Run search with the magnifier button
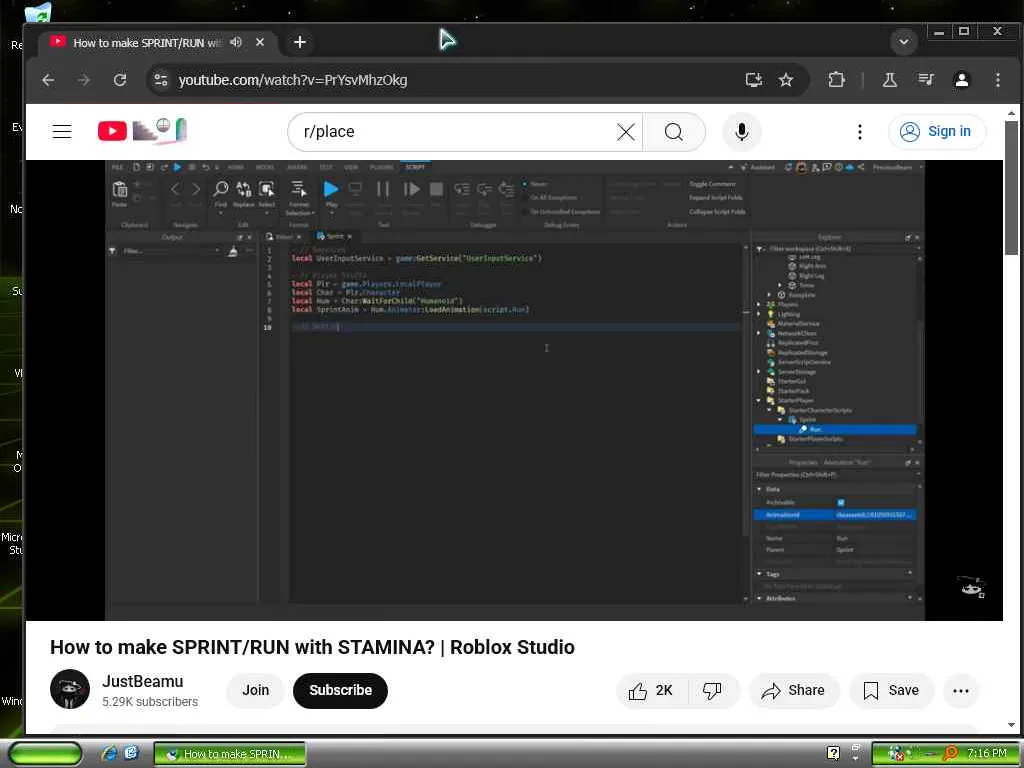This screenshot has width=1024, height=768. [674, 132]
